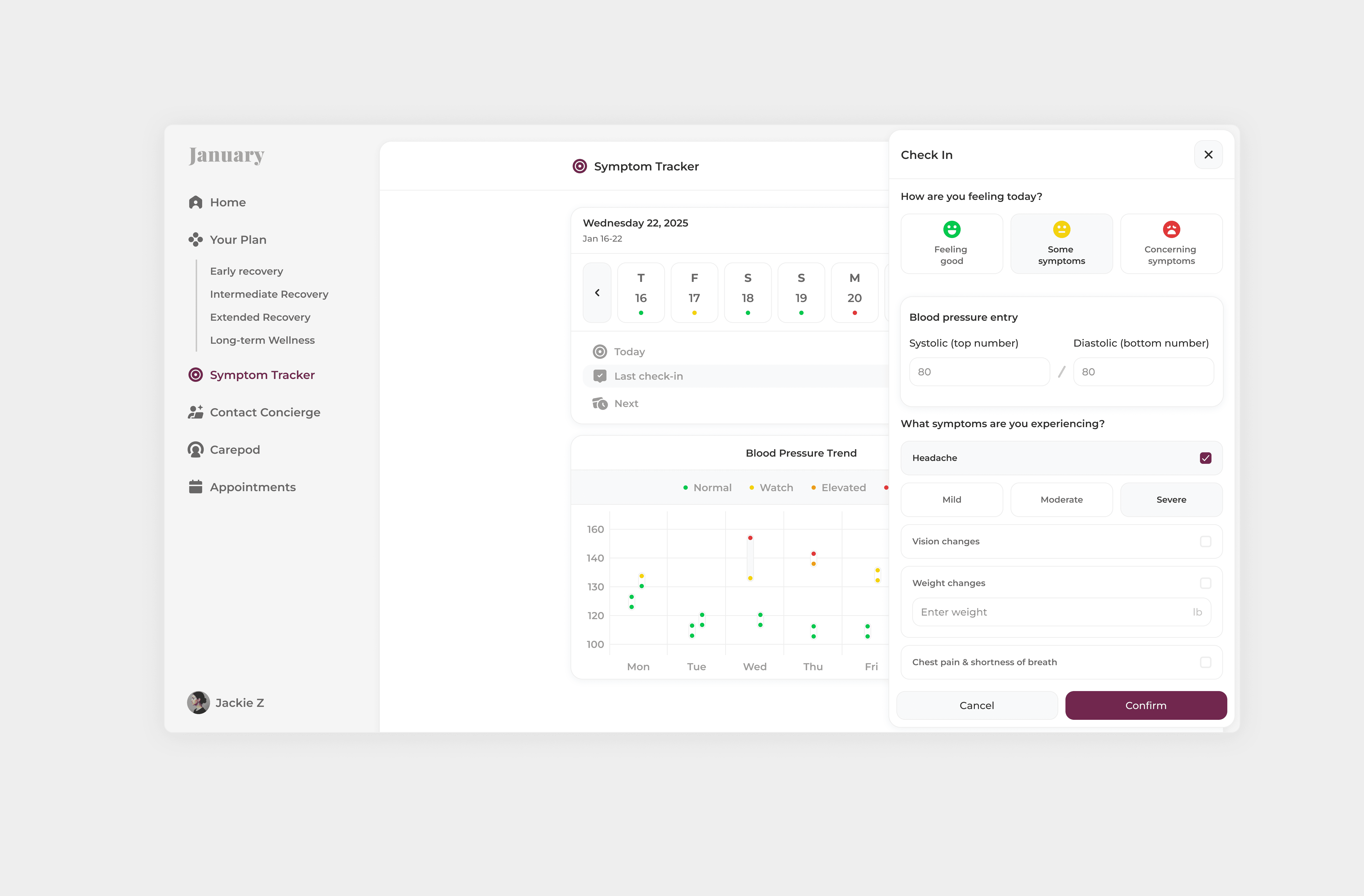Expand the Last check-in row
1364x896 pixels.
[648, 376]
